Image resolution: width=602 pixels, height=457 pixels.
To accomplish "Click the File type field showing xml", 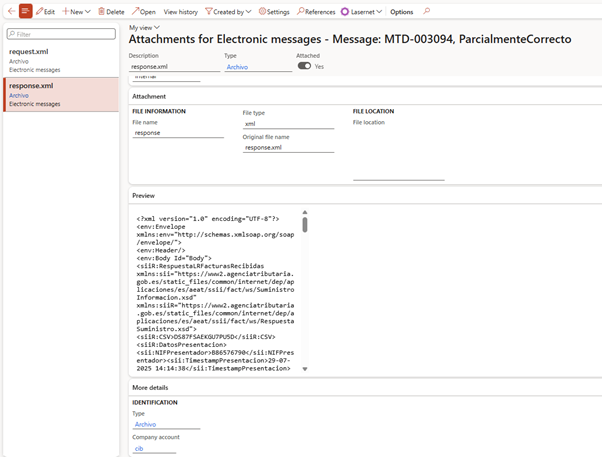I will click(x=288, y=124).
